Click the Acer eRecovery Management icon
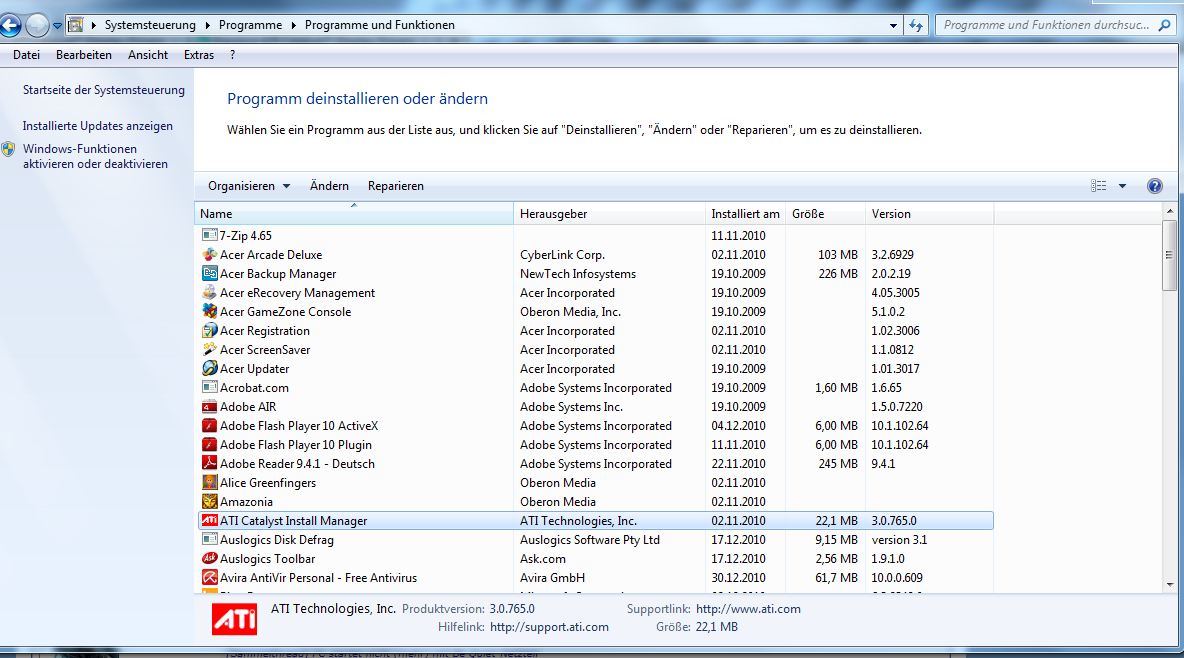Image resolution: width=1184 pixels, height=658 pixels. [x=210, y=292]
